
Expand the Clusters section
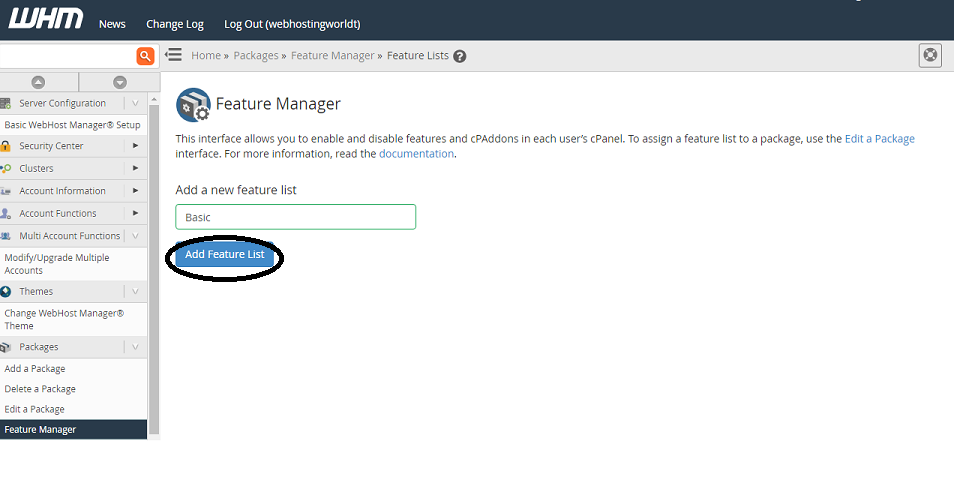pyautogui.click(x=135, y=168)
